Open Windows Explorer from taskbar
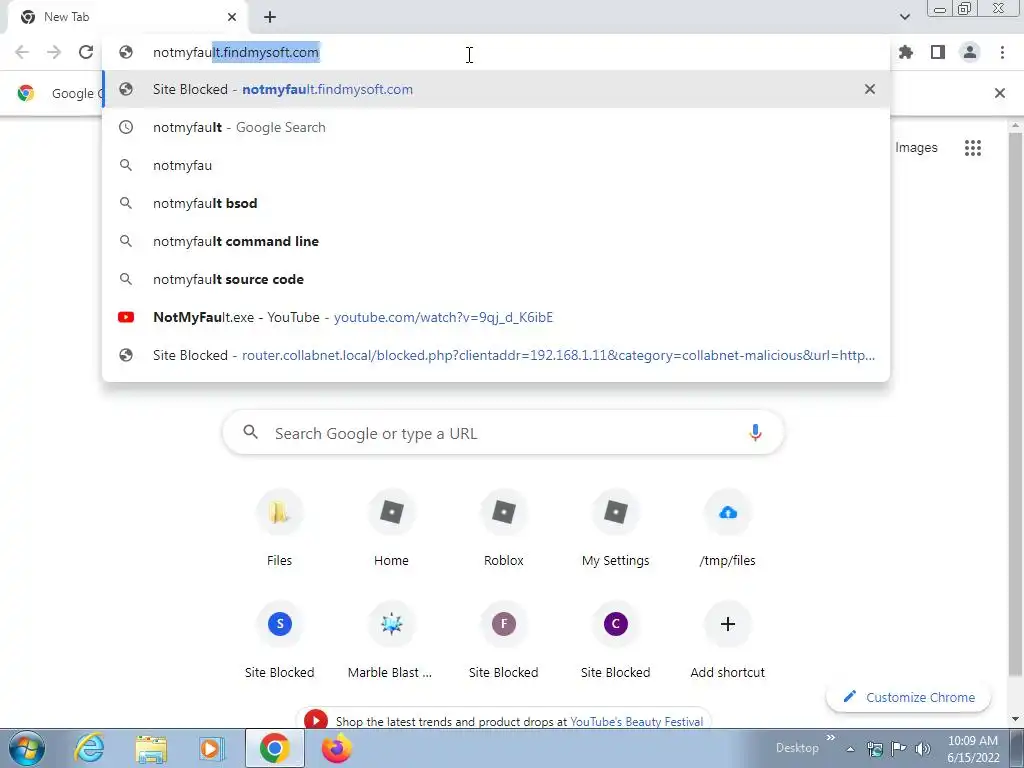 click(x=151, y=748)
